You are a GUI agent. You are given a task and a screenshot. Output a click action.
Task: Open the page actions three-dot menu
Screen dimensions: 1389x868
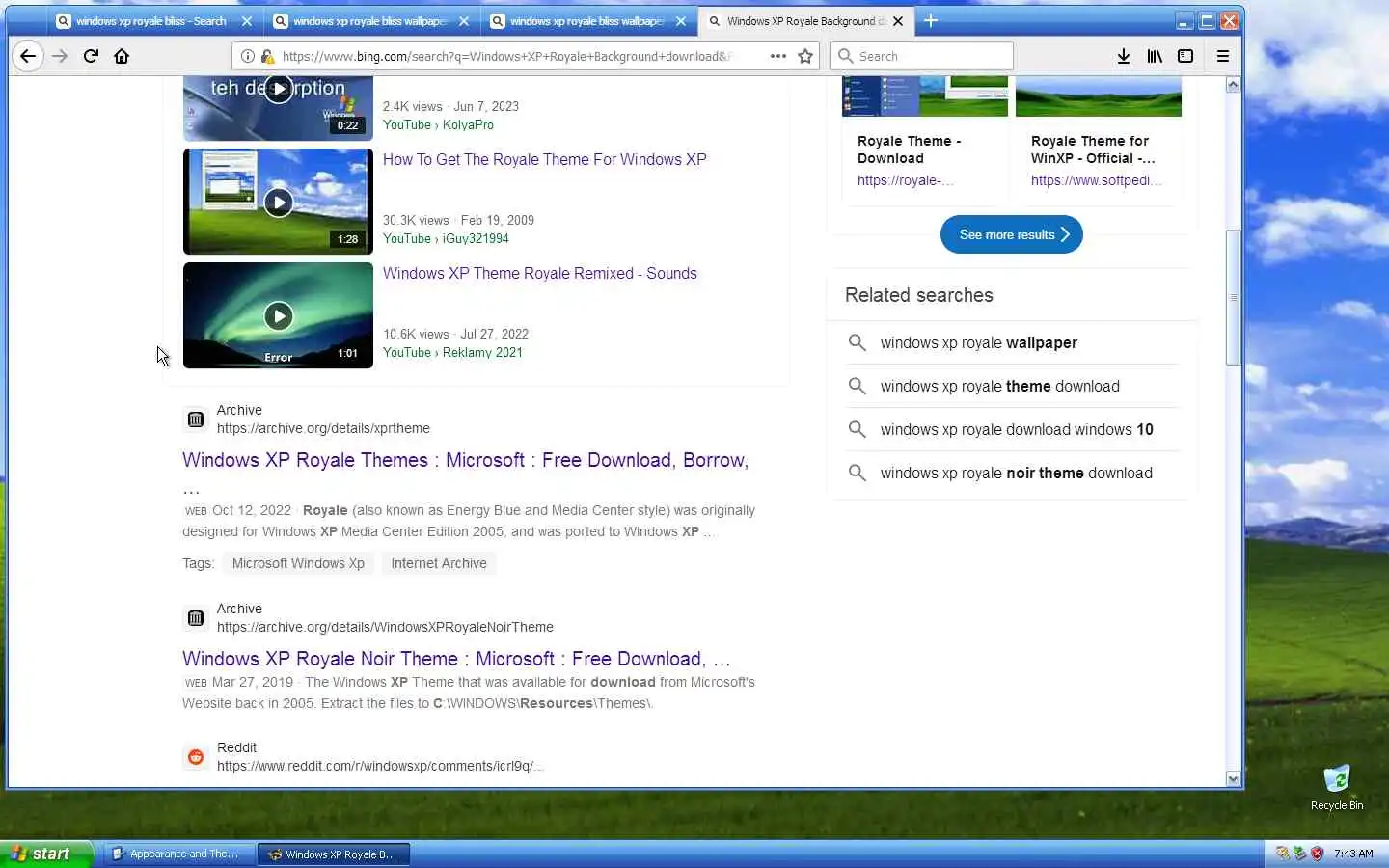click(x=778, y=56)
